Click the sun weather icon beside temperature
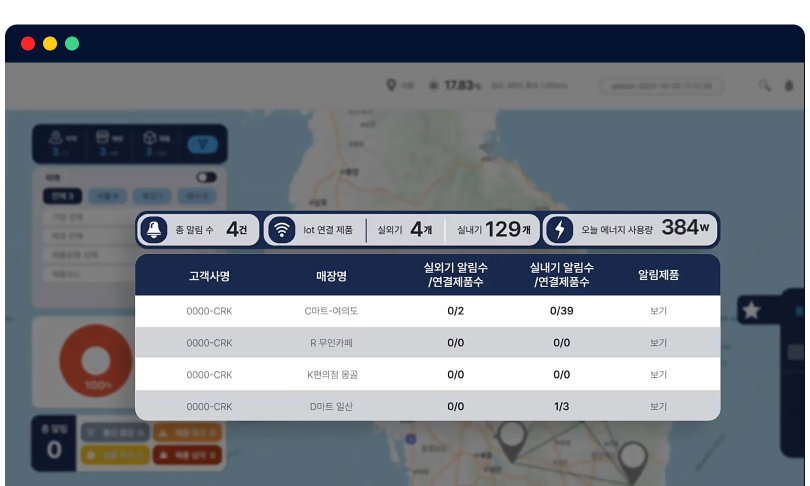Image resolution: width=810 pixels, height=486 pixels. [433, 85]
